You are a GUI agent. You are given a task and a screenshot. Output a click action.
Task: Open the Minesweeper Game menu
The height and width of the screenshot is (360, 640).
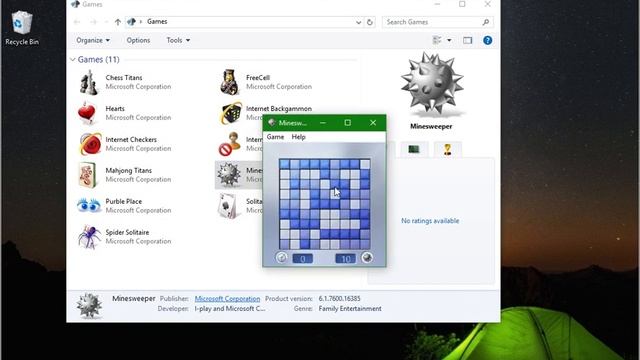275,137
